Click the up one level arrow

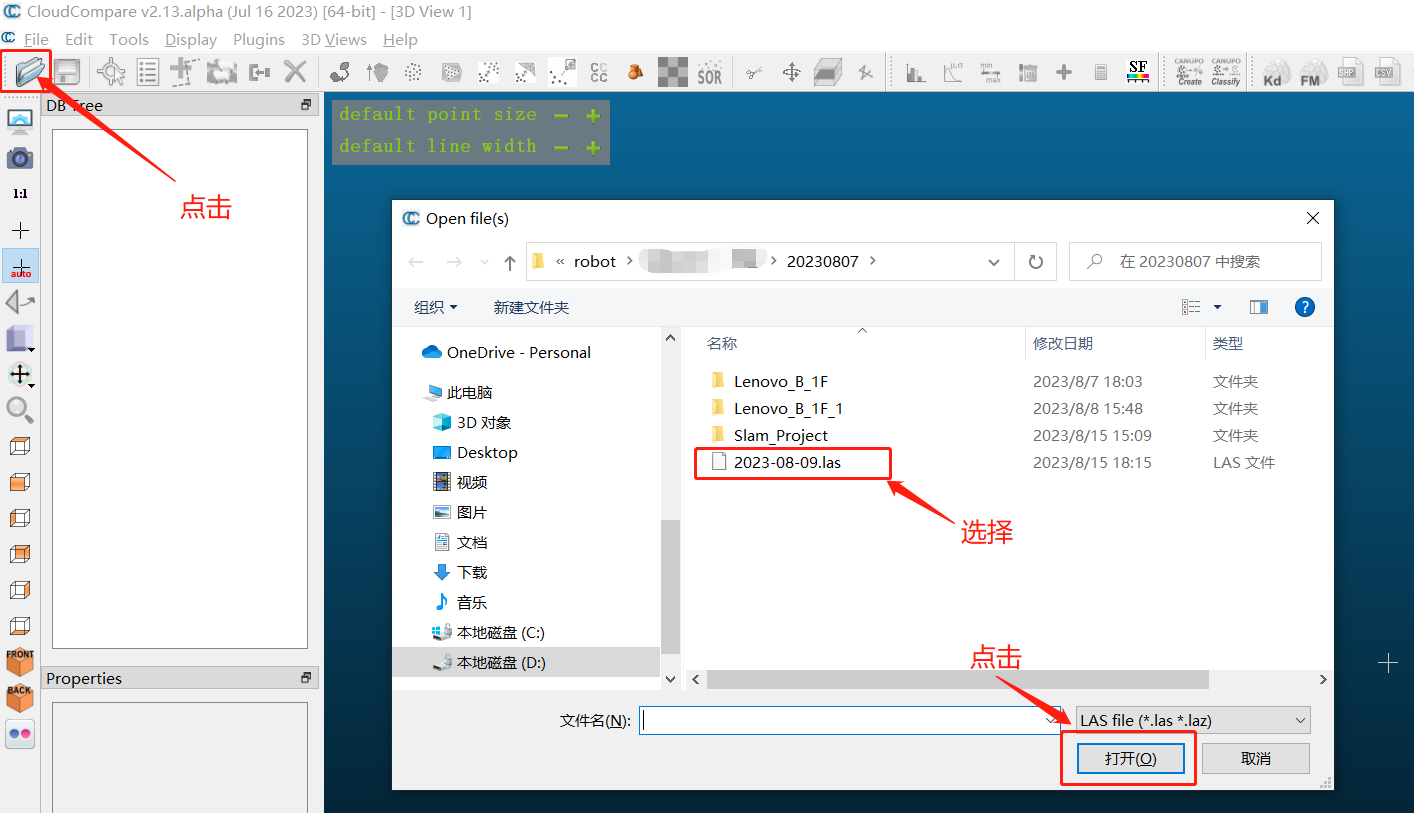510,262
